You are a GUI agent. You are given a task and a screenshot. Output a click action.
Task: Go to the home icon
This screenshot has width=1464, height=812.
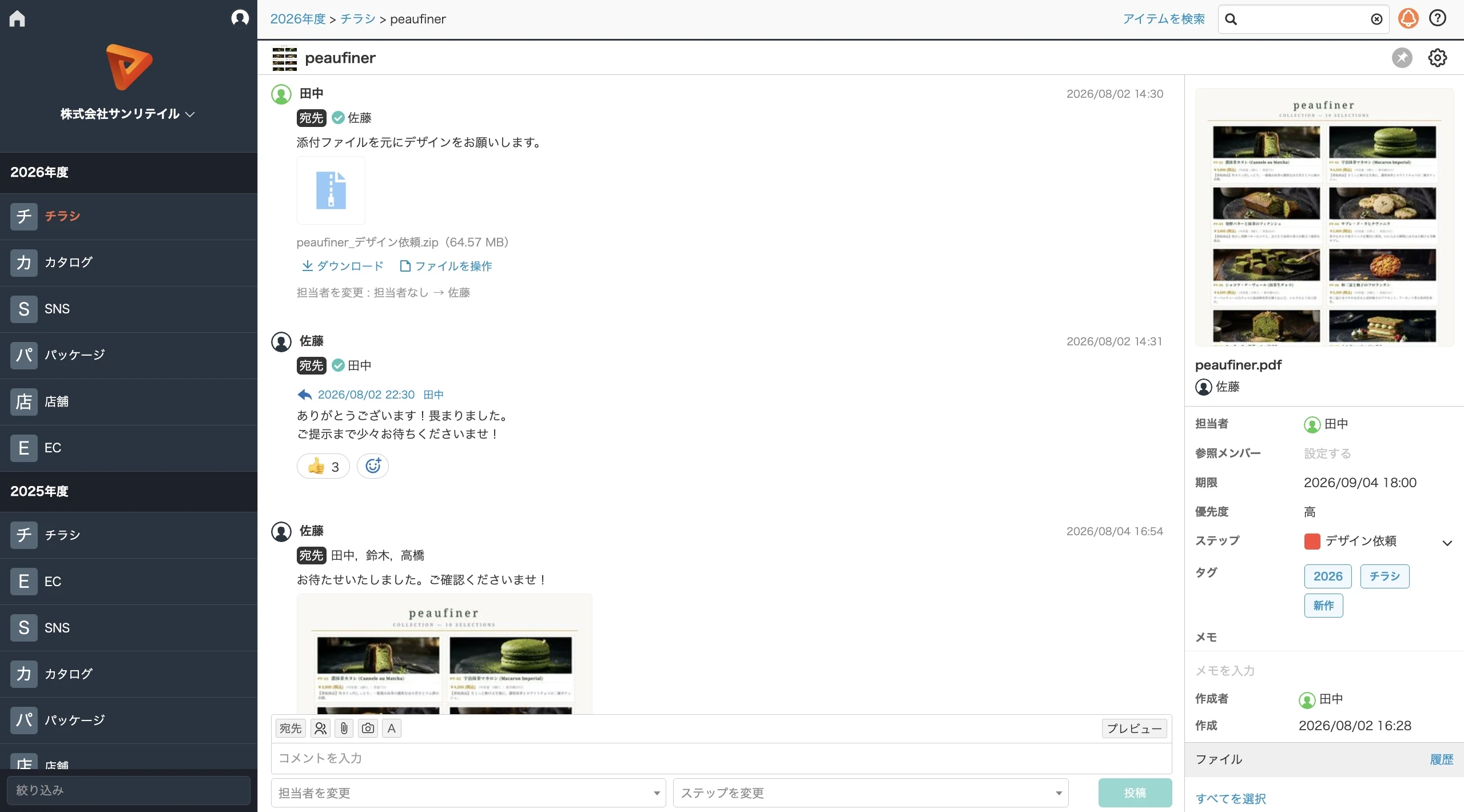click(17, 18)
